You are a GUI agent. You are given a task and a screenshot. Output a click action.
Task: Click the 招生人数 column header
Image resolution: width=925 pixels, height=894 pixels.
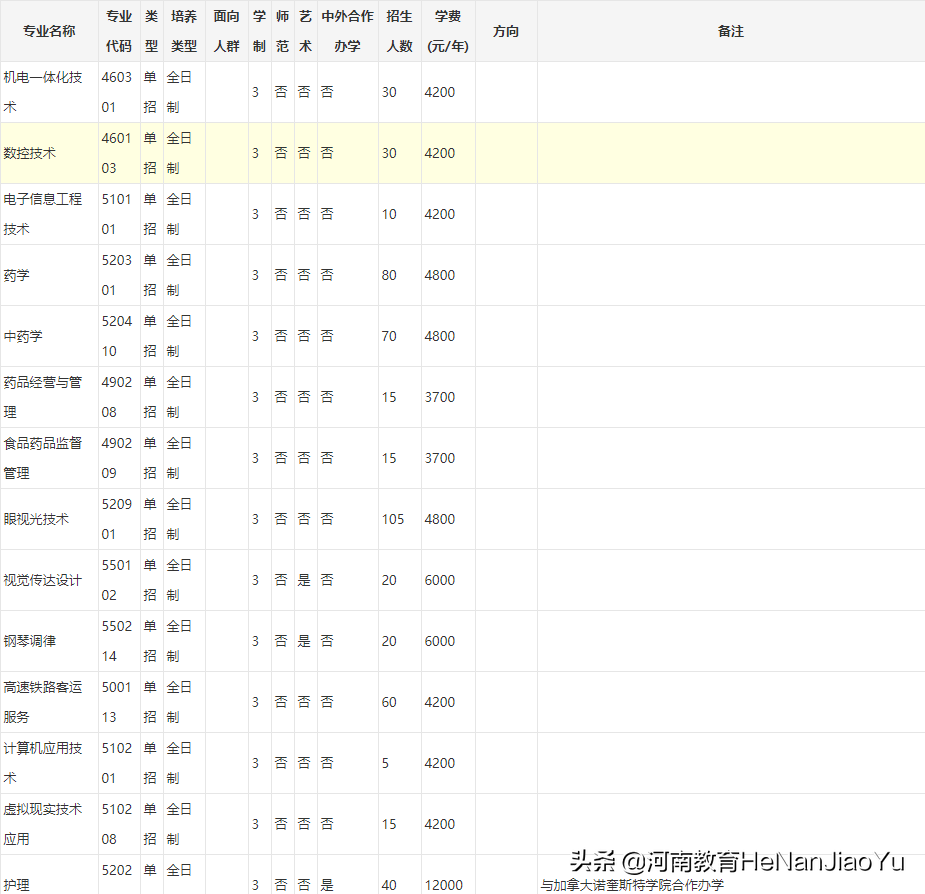(x=399, y=31)
